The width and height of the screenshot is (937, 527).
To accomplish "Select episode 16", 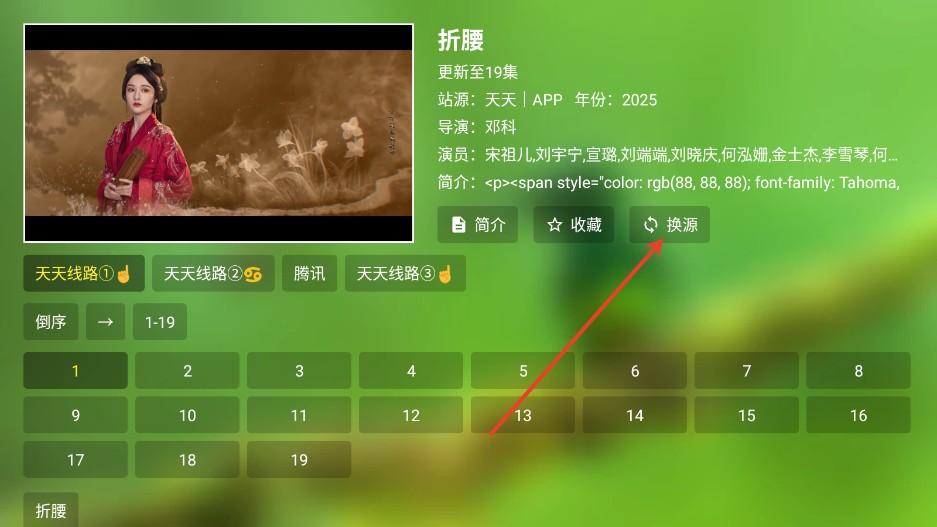I will (x=858, y=416).
